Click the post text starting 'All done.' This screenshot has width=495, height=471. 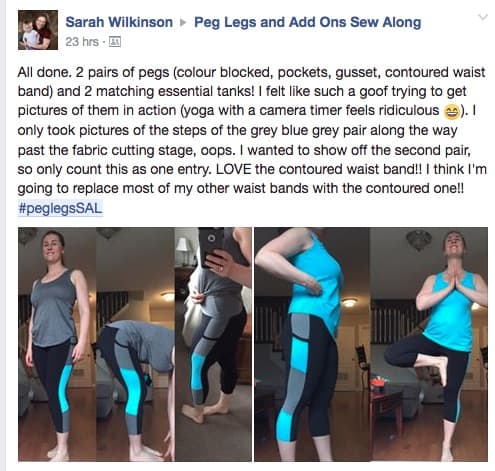pyautogui.click(x=252, y=130)
